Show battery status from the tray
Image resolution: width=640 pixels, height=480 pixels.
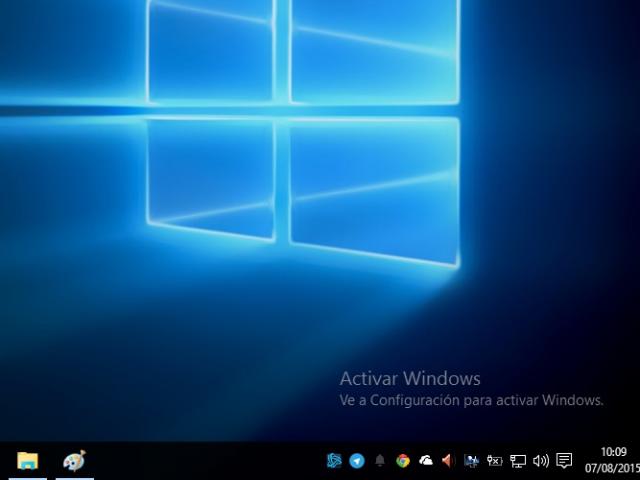[495, 461]
